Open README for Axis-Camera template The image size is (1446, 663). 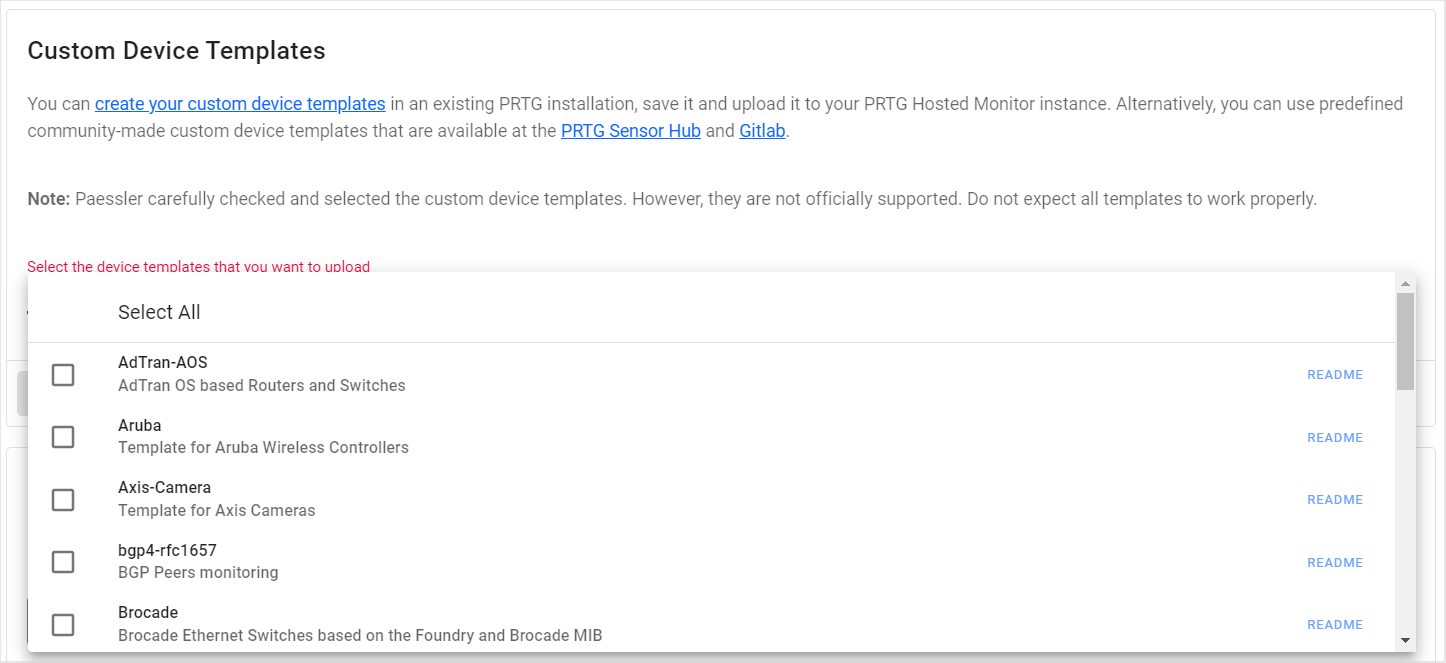(1334, 500)
